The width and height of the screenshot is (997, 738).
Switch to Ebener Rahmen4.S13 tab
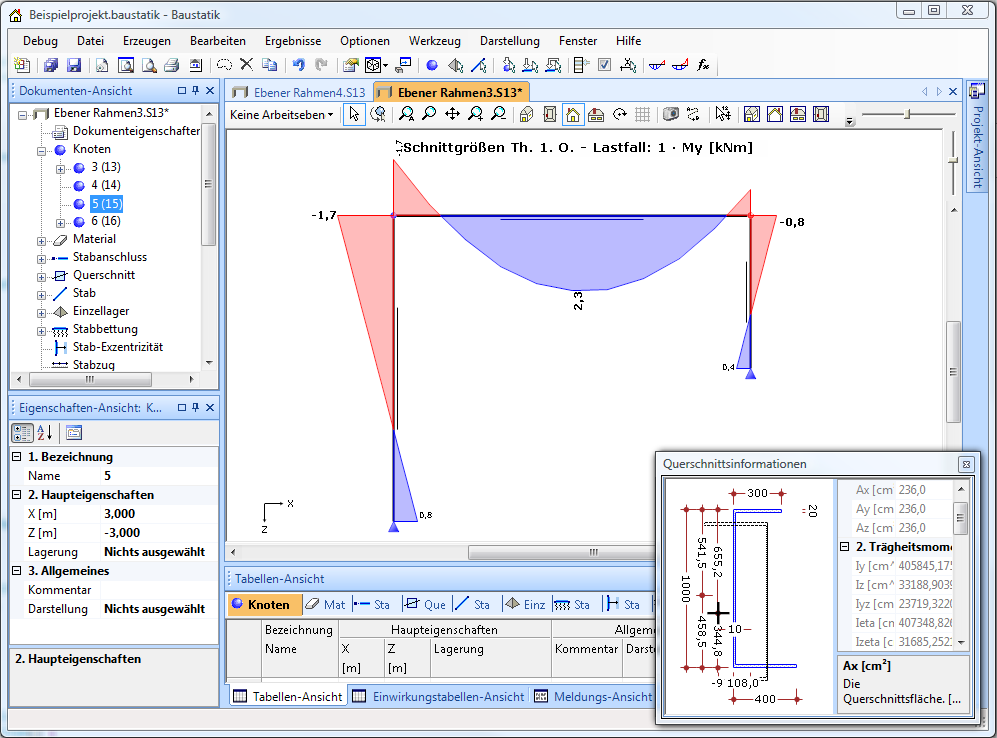coord(299,92)
